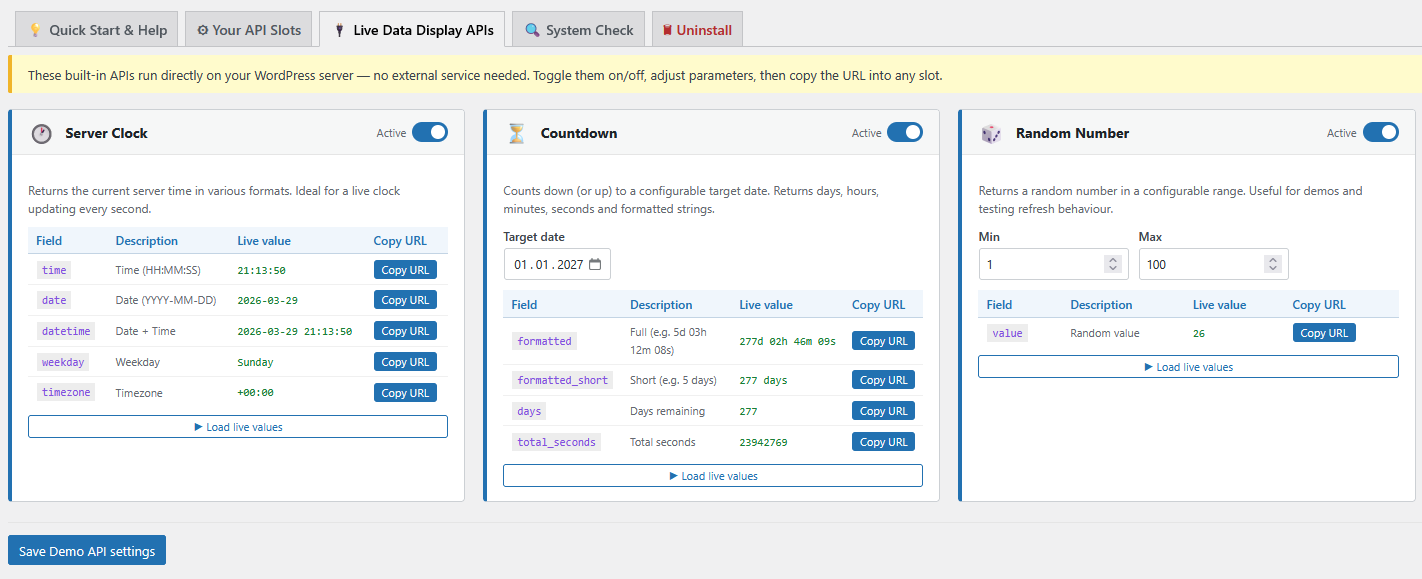The height and width of the screenshot is (579, 1422).
Task: Copy URL for the days field
Action: tap(883, 411)
